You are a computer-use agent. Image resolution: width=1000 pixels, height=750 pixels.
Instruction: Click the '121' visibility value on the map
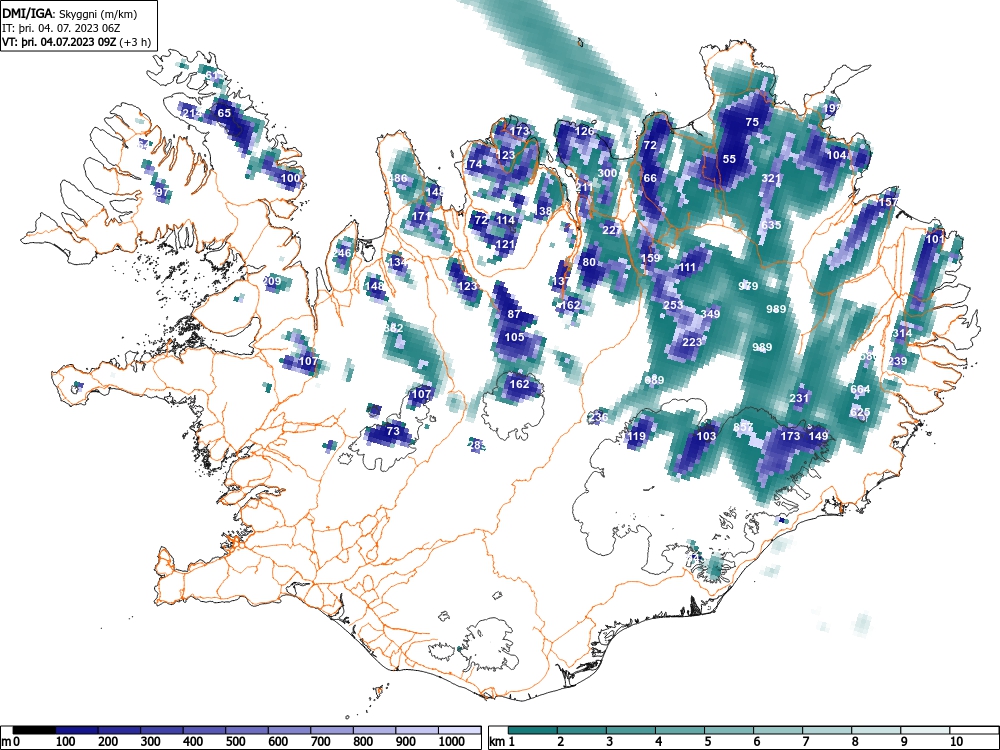[x=505, y=244]
